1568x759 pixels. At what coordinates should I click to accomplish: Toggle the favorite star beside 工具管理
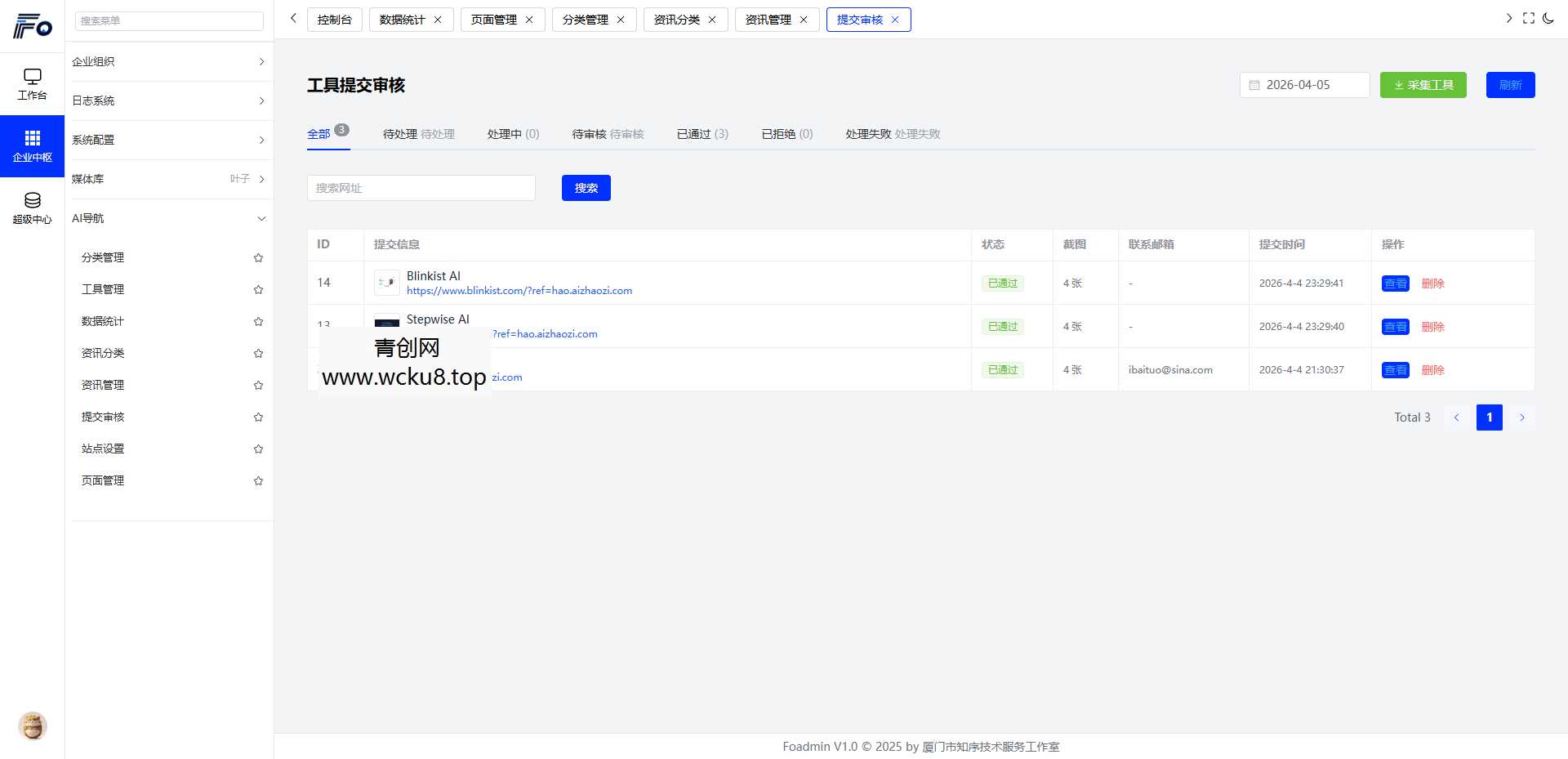[258, 289]
